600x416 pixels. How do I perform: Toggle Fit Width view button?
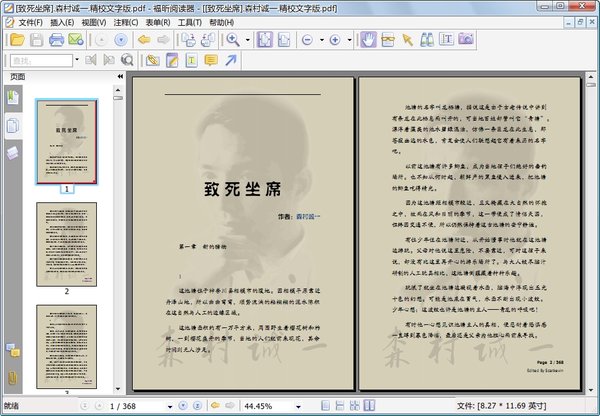pos(284,40)
